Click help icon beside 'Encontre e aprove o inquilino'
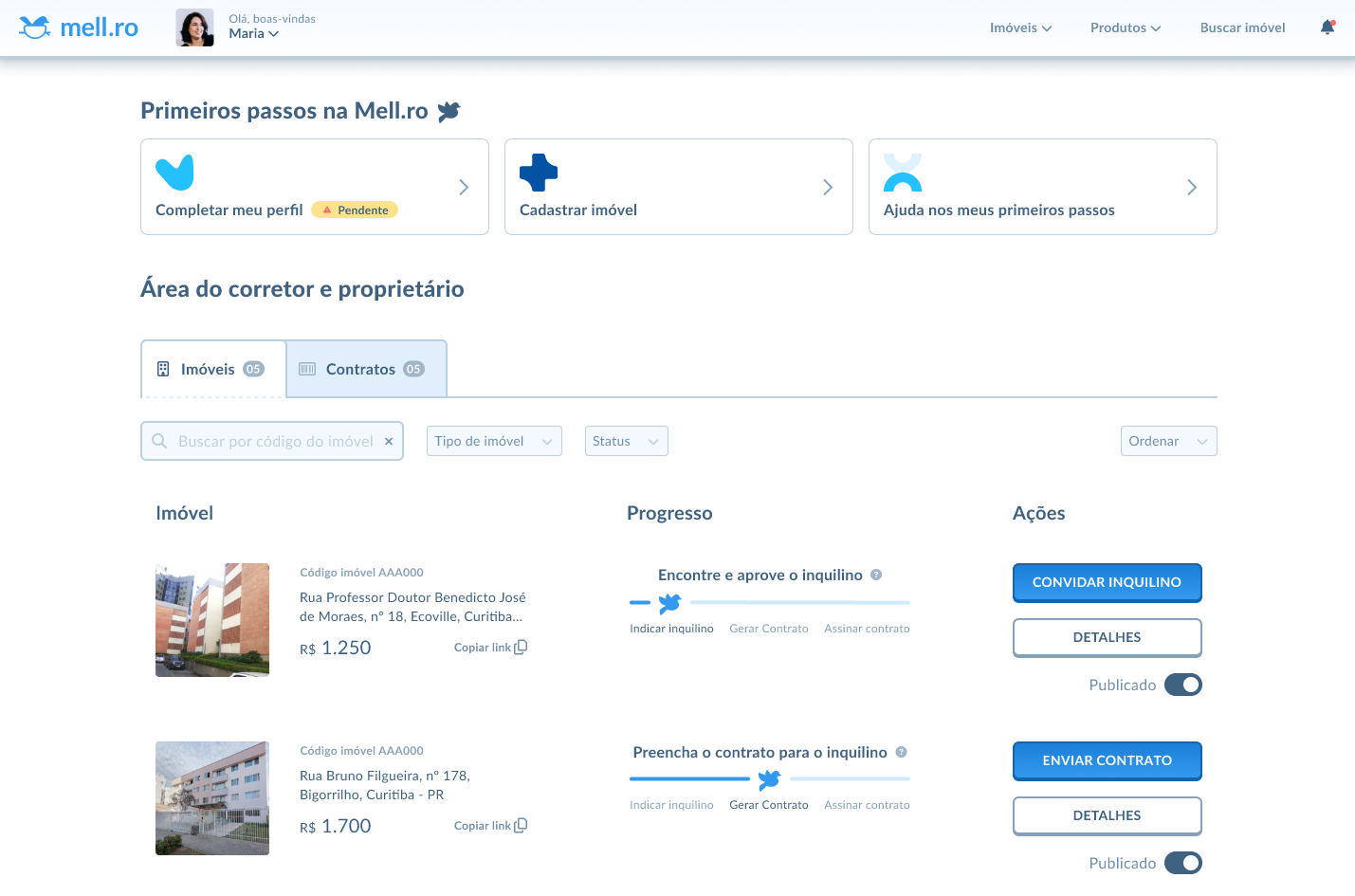The image size is (1355, 896). point(876,575)
